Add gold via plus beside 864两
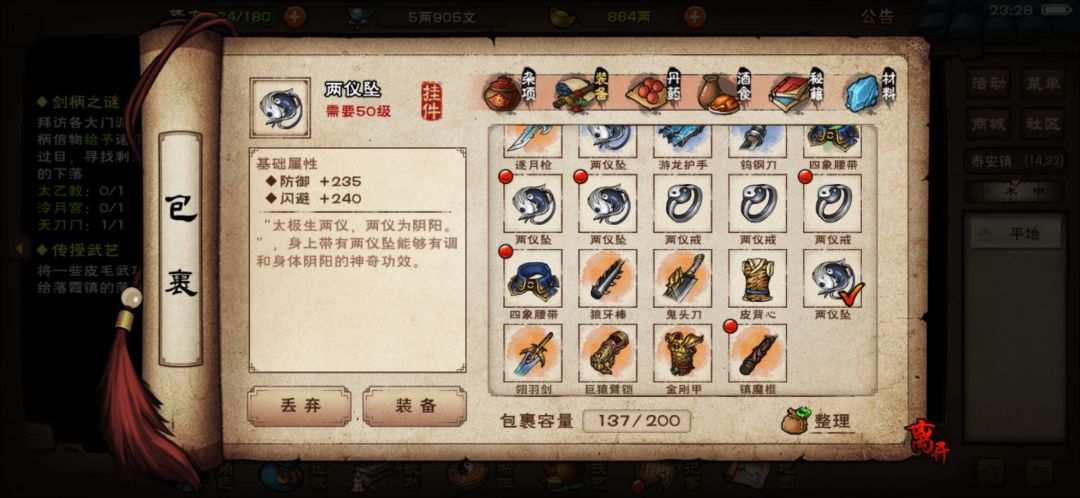 click(696, 17)
